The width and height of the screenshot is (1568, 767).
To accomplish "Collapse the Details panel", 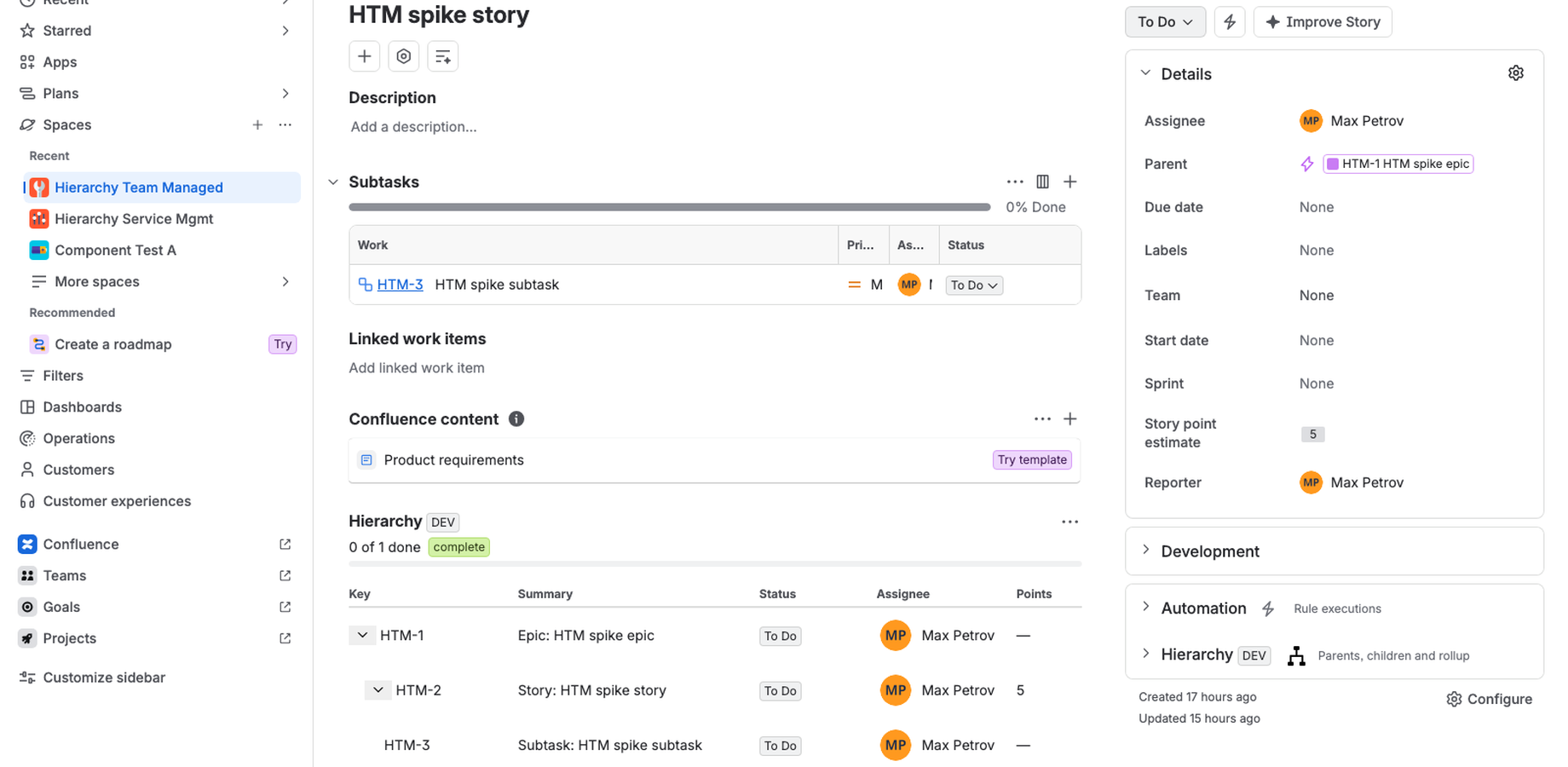I will click(x=1146, y=73).
